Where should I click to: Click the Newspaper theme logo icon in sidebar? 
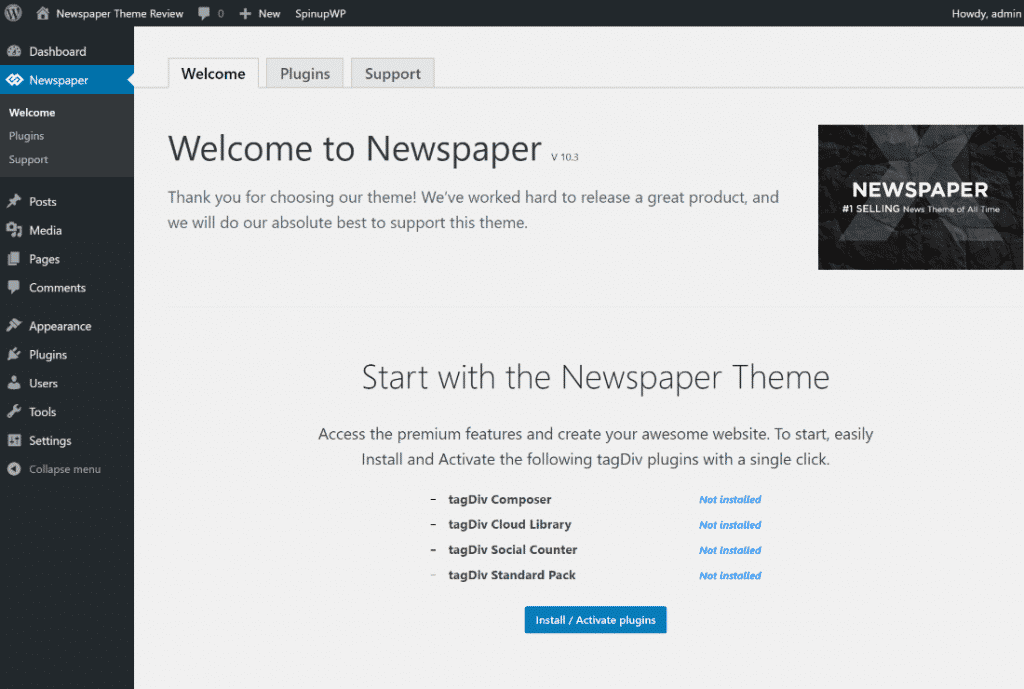coord(14,80)
